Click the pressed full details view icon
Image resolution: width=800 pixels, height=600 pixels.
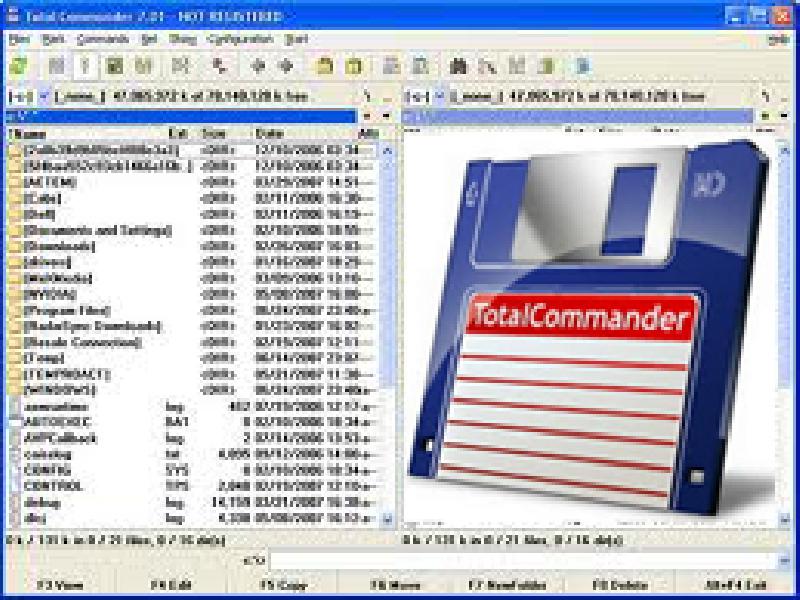[x=85, y=66]
